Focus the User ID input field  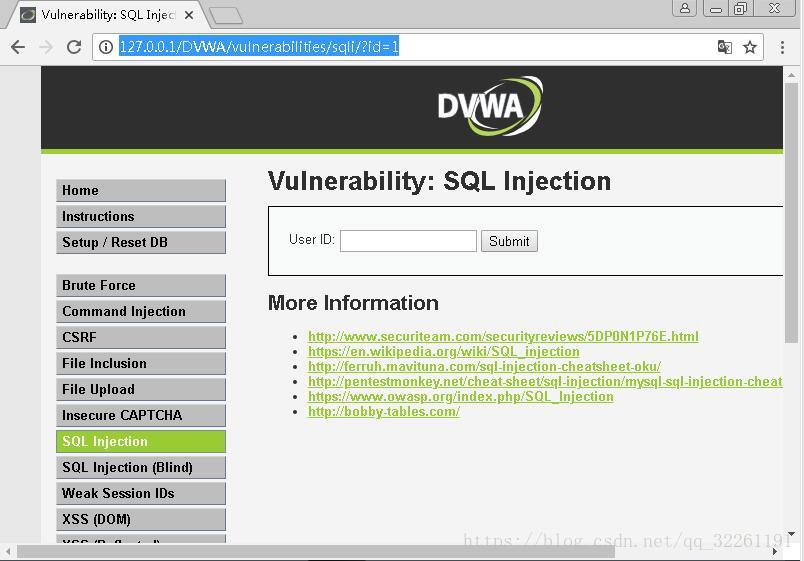coord(408,241)
